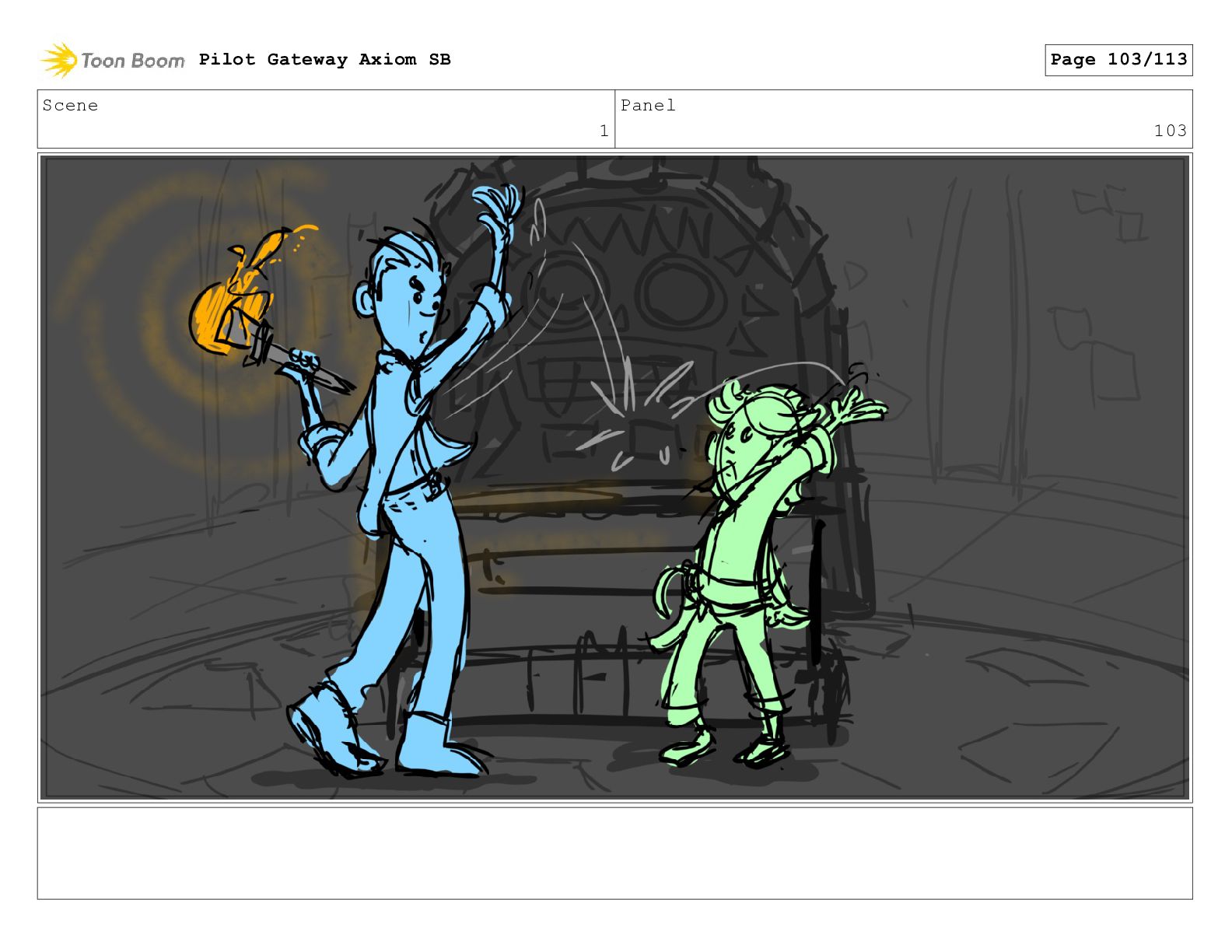Select the title 'Pilot Gateway Axiom SB'
This screenshot has height=952, width=1232.
coord(324,60)
